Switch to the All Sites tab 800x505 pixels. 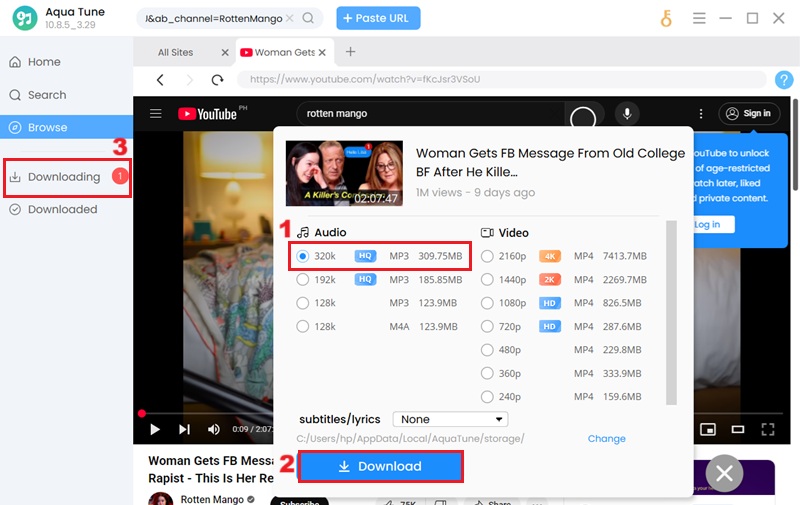[x=176, y=52]
